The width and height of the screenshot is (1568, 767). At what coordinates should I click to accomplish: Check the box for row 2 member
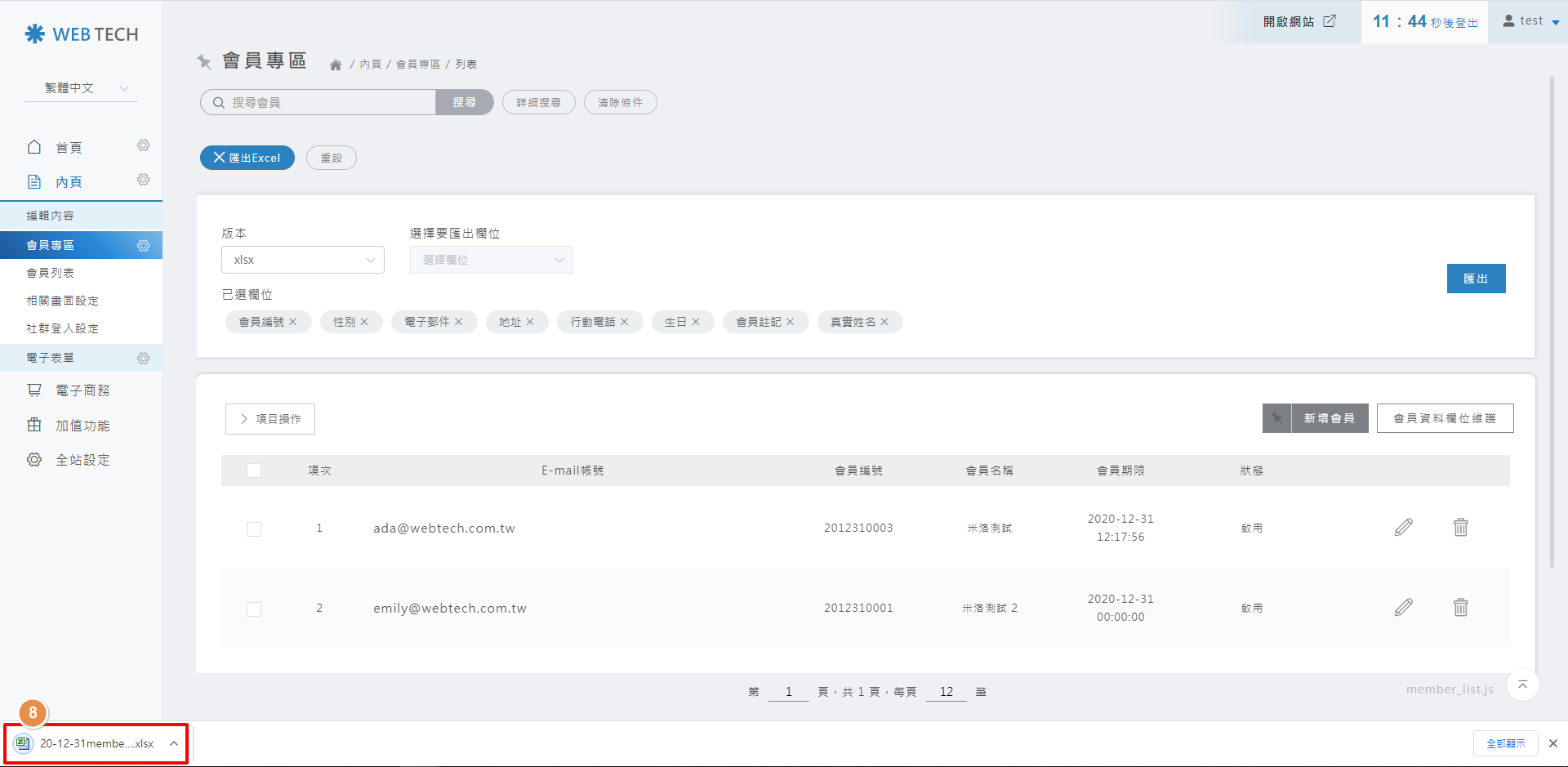(254, 609)
